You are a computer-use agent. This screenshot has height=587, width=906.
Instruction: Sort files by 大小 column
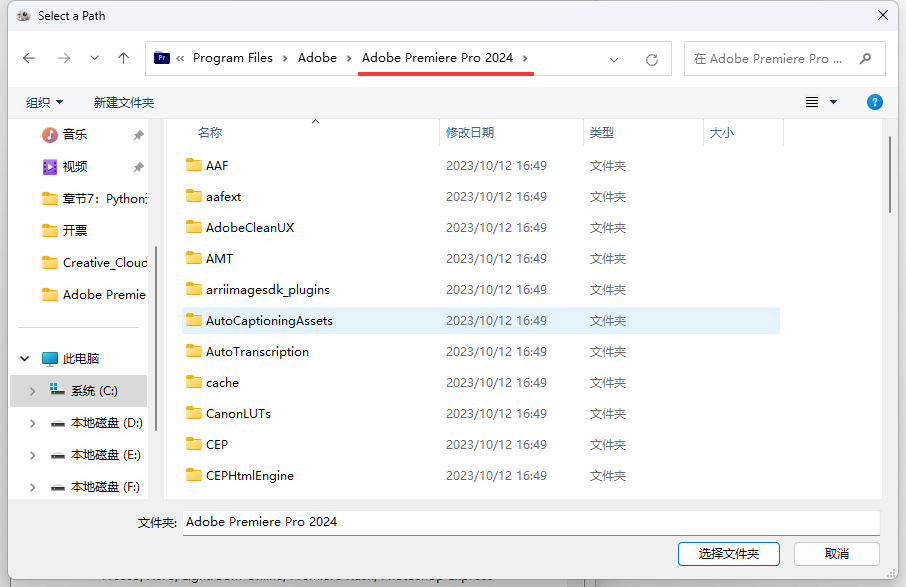tap(722, 133)
